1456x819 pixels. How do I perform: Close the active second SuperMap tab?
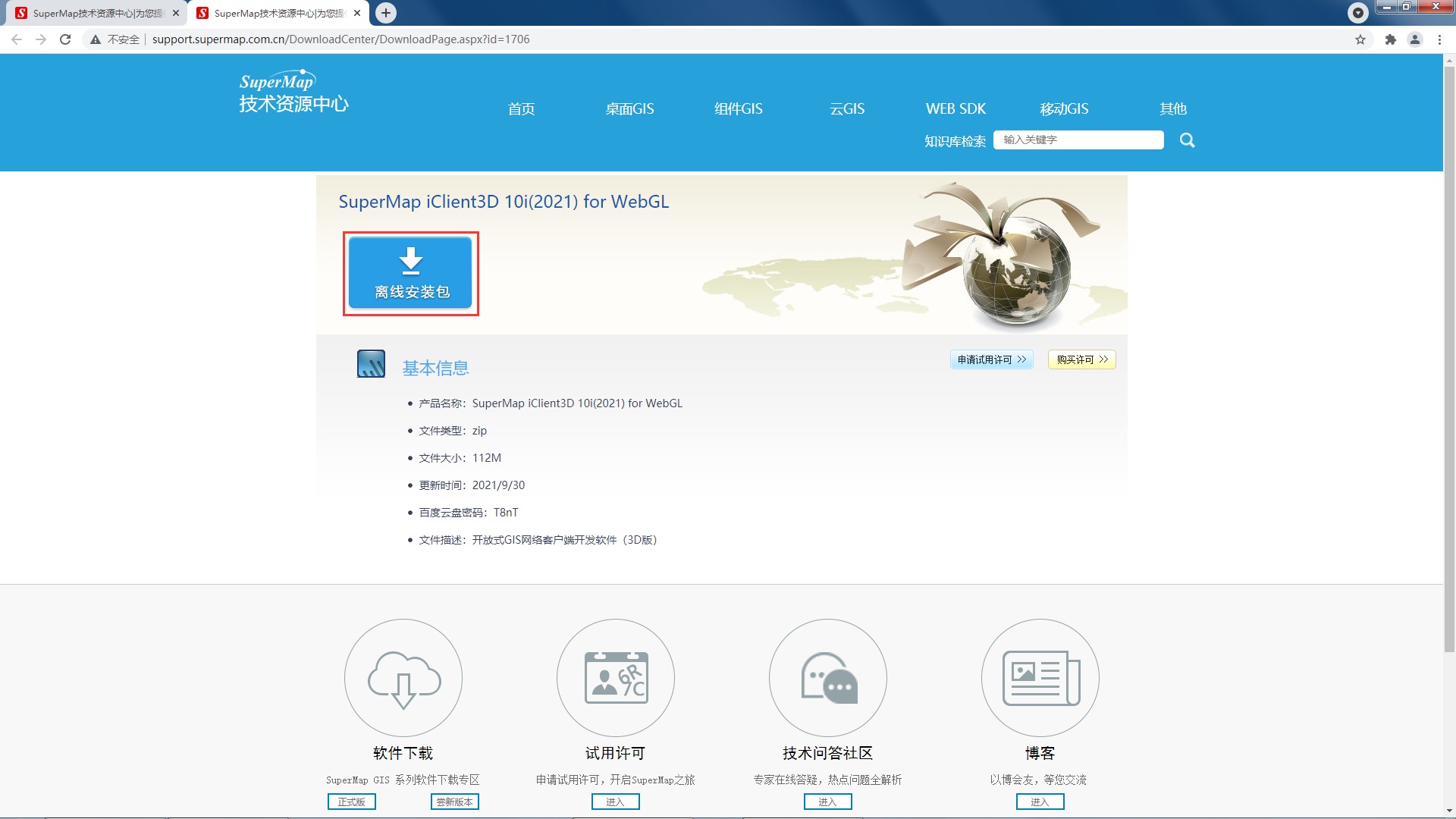click(357, 13)
